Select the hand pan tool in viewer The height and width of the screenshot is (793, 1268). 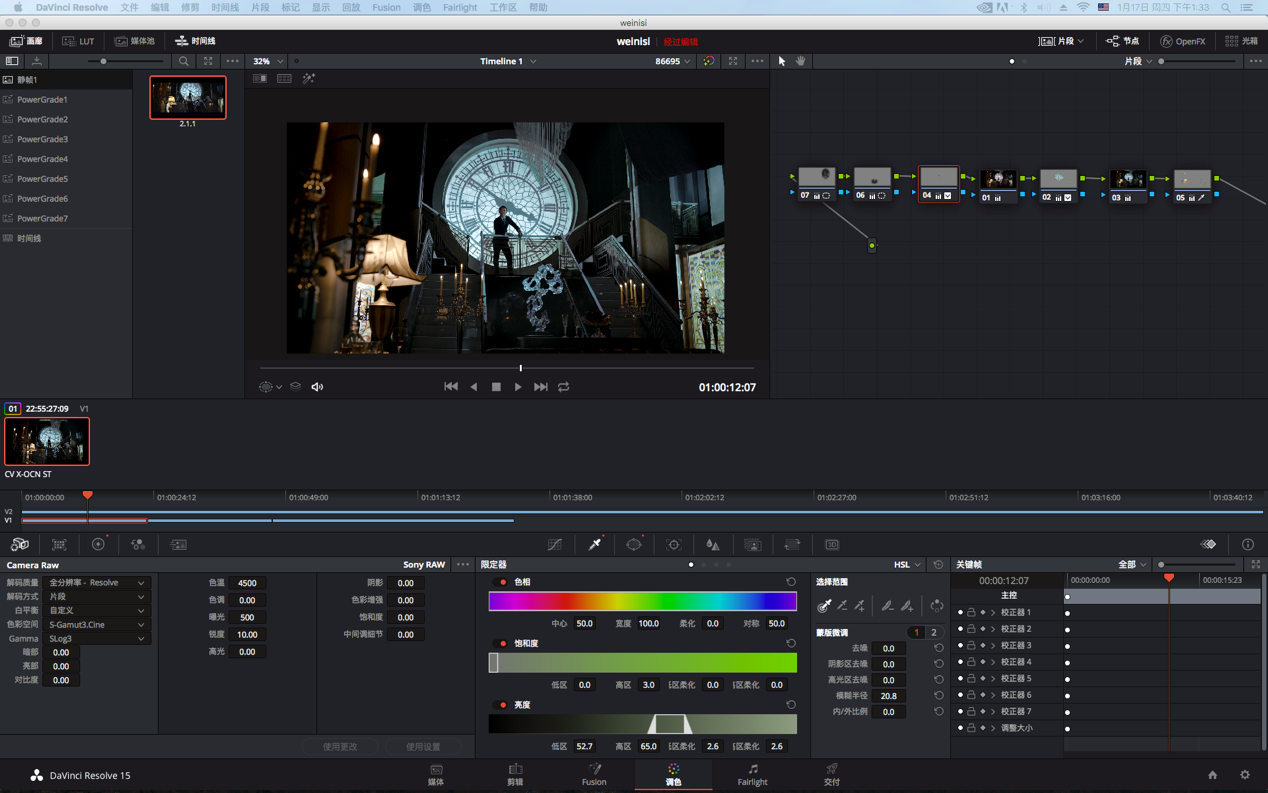(801, 61)
